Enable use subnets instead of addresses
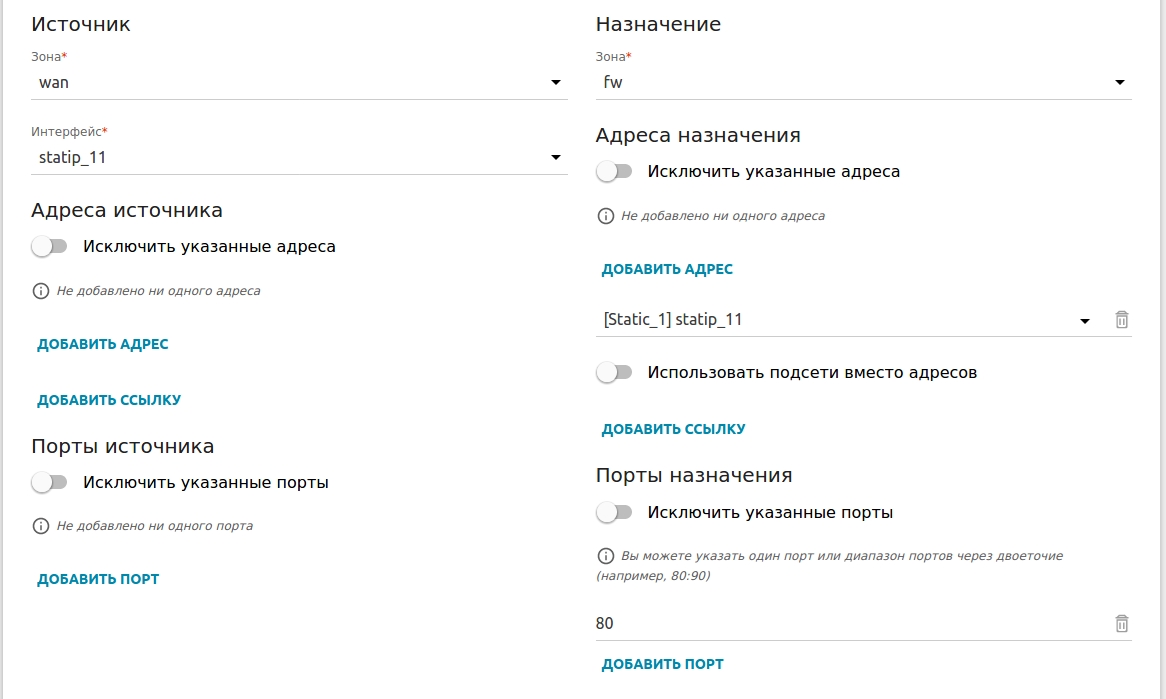This screenshot has width=1166, height=699. point(614,373)
